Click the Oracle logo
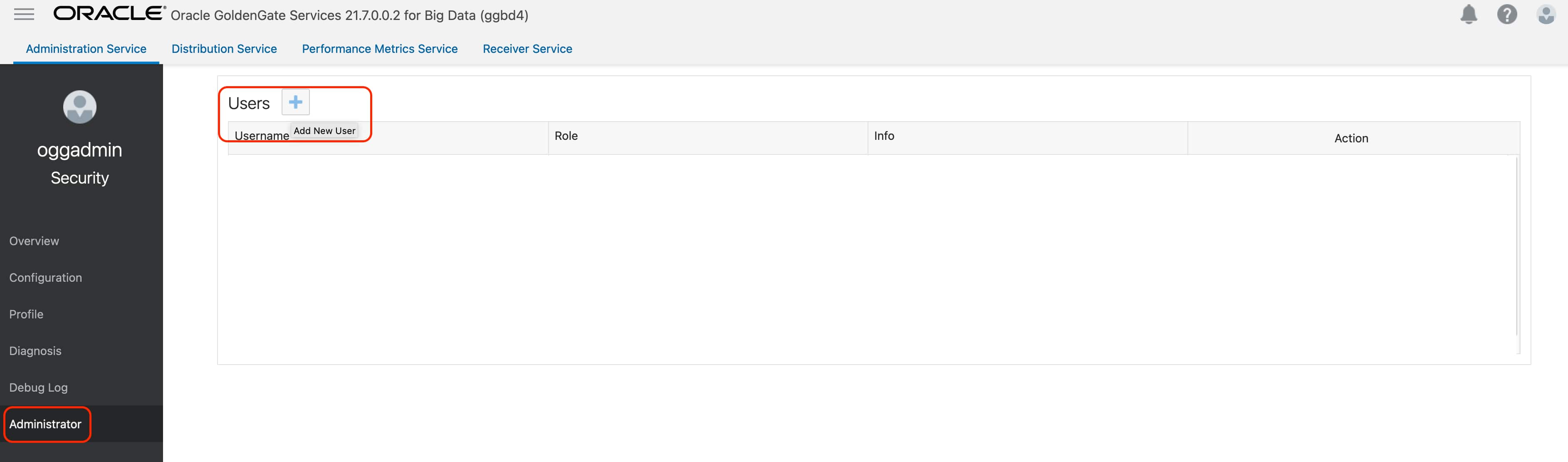This screenshot has height=462, width=1568. point(109,13)
